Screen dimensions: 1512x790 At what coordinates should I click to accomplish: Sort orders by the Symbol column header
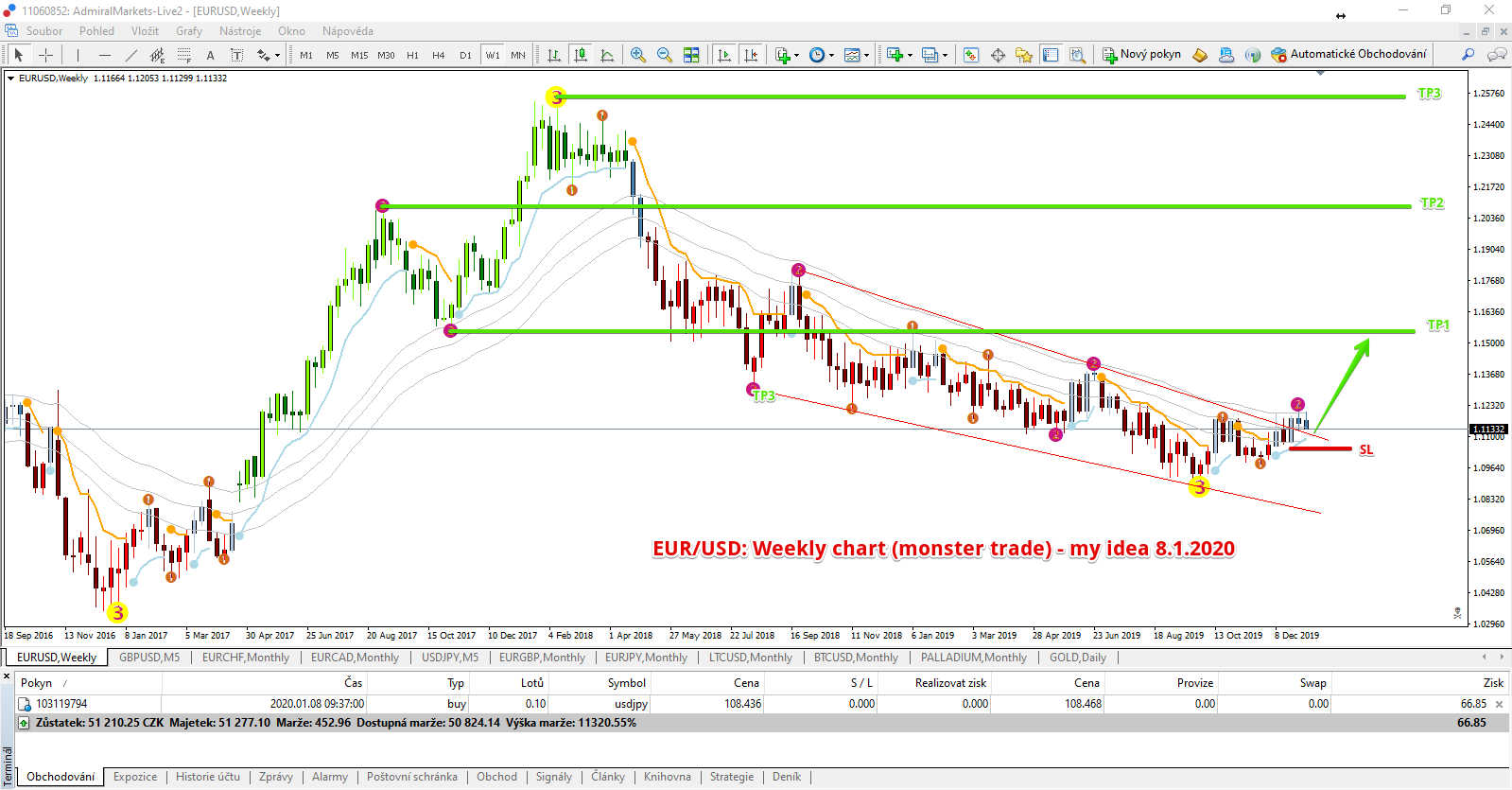coord(626,683)
